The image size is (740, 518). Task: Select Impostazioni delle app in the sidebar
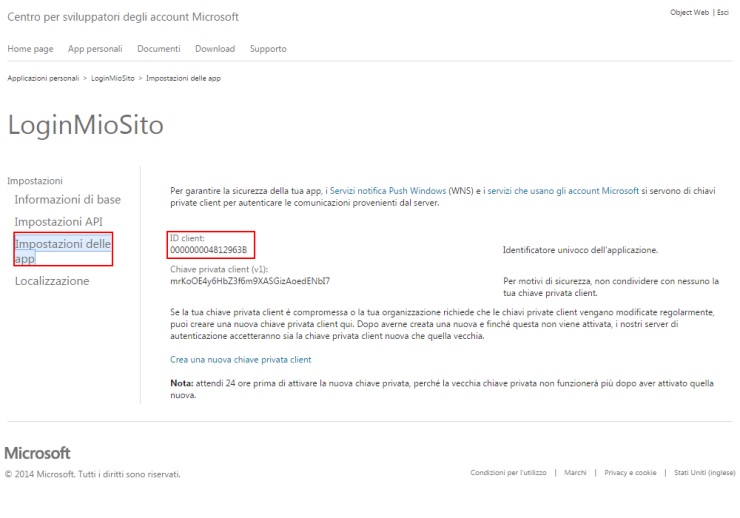click(x=62, y=250)
